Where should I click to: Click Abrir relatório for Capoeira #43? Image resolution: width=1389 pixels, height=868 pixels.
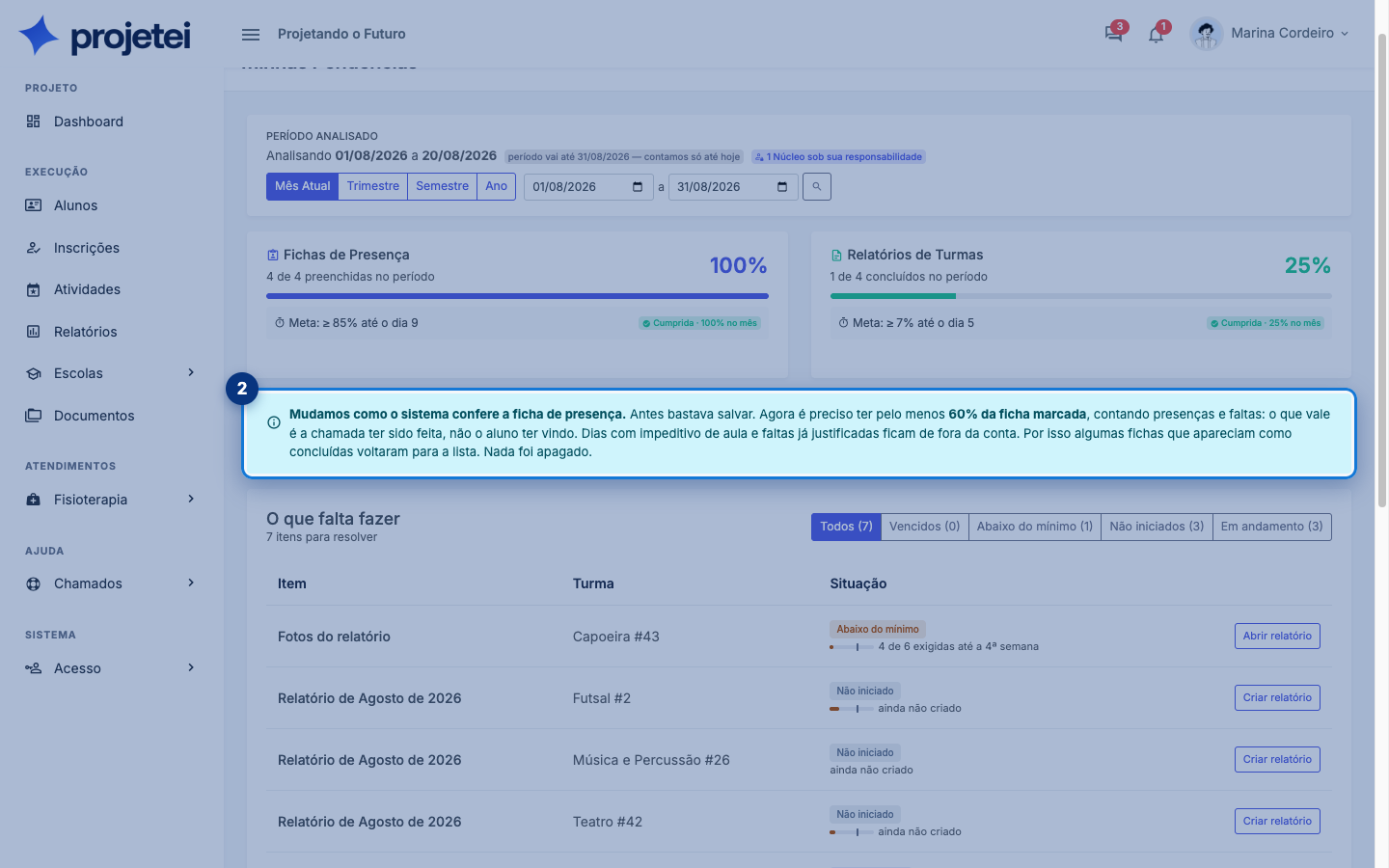[x=1277, y=637]
